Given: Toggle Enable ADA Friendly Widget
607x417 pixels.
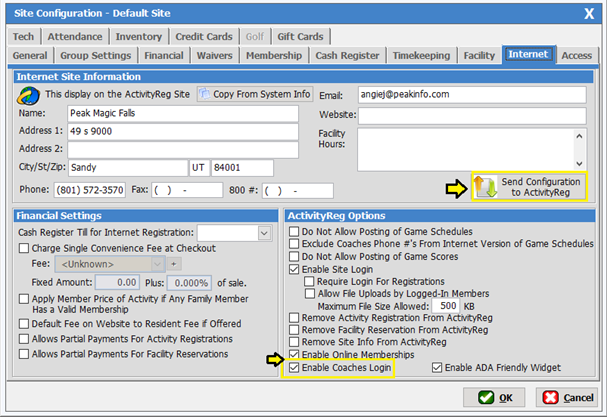Looking at the screenshot, I should 439,368.
